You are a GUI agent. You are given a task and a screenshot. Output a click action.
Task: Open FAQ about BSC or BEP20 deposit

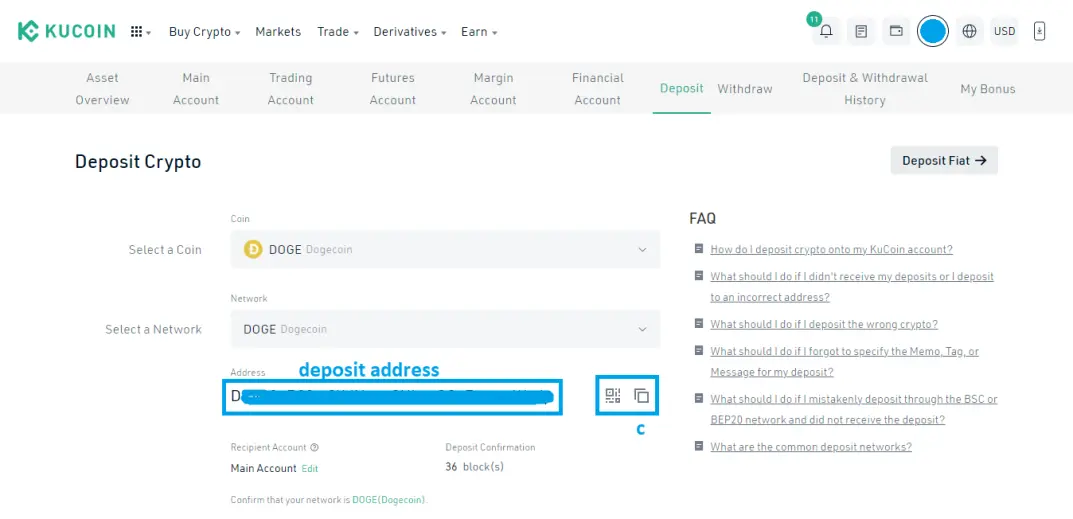click(x=853, y=409)
